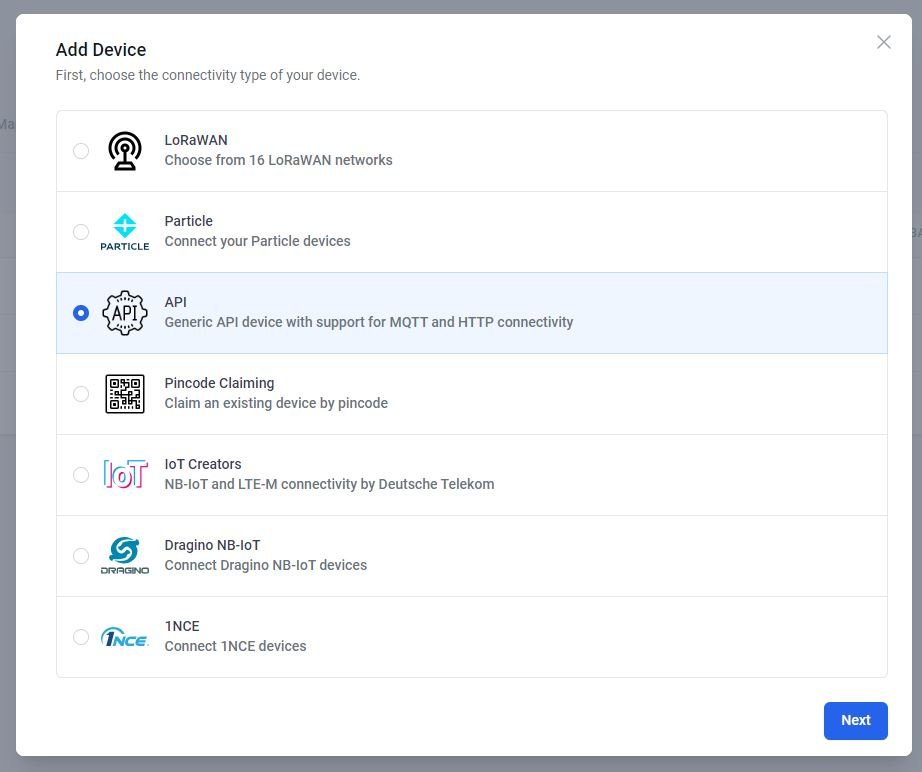Select the Dragino NB-IoT radio button

(81, 555)
